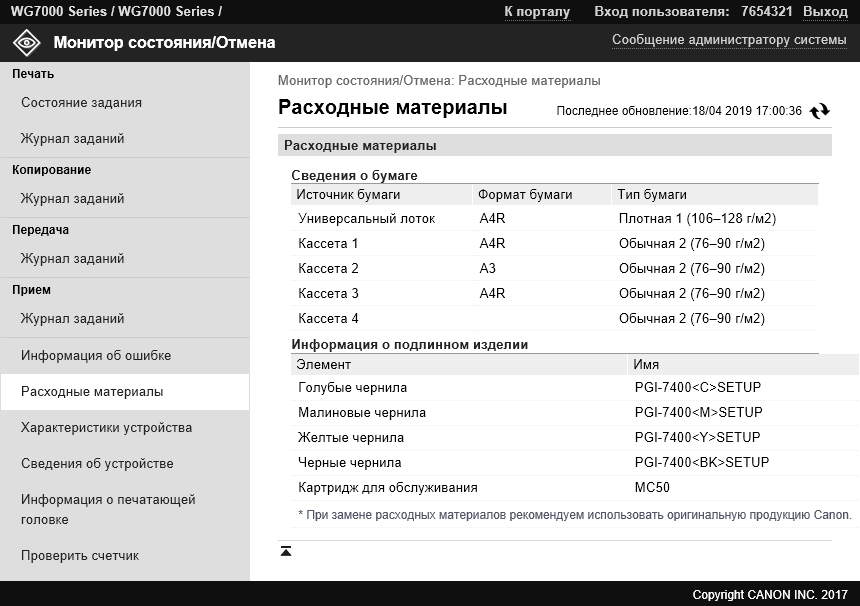Open Журнал заданий under Прием
860x606 pixels.
[73, 319]
